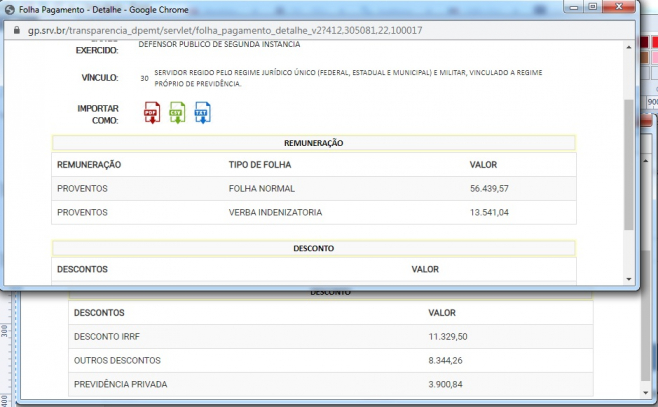Screen dimensions: 658x407
Task: Export the data using the CSV icon
Action: coord(177,112)
